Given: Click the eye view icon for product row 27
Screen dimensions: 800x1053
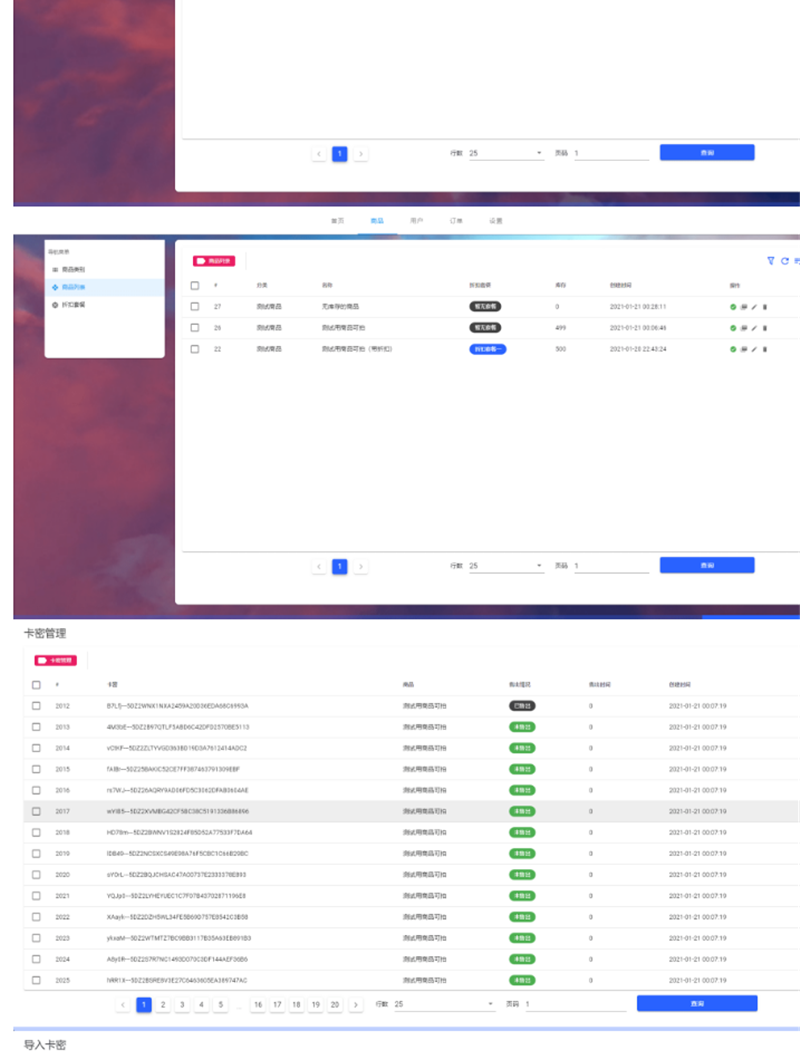Looking at the screenshot, I should pyautogui.click(x=744, y=307).
